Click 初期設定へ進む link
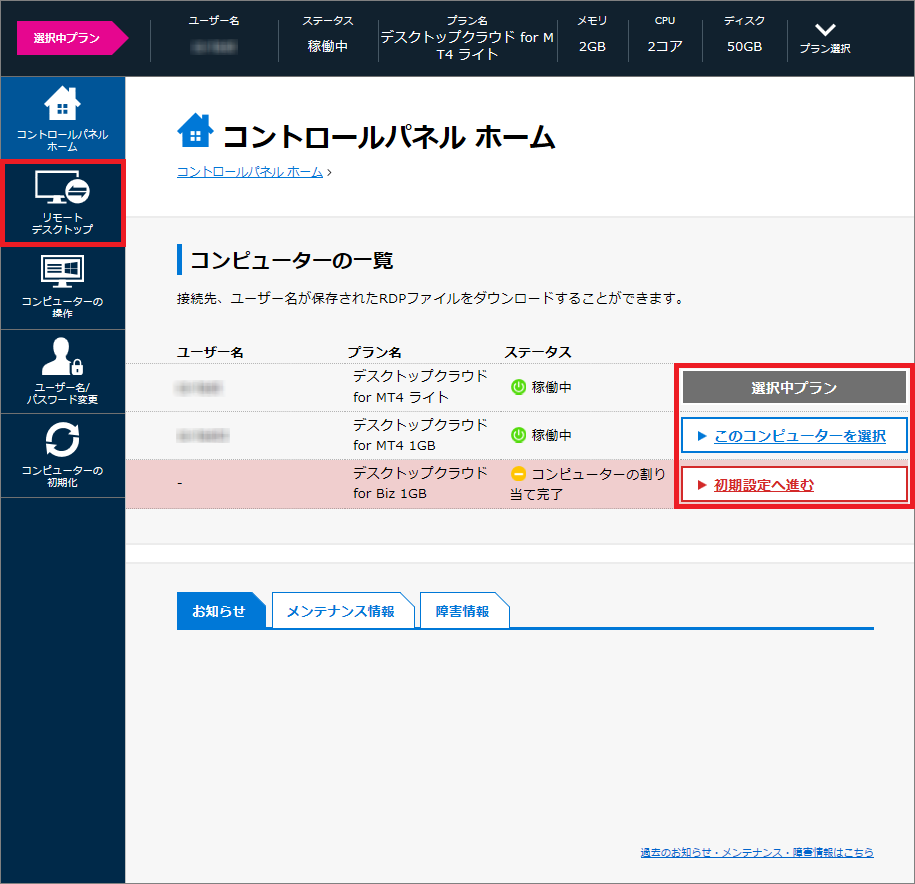The width and height of the screenshot is (915, 884). pyautogui.click(x=763, y=485)
